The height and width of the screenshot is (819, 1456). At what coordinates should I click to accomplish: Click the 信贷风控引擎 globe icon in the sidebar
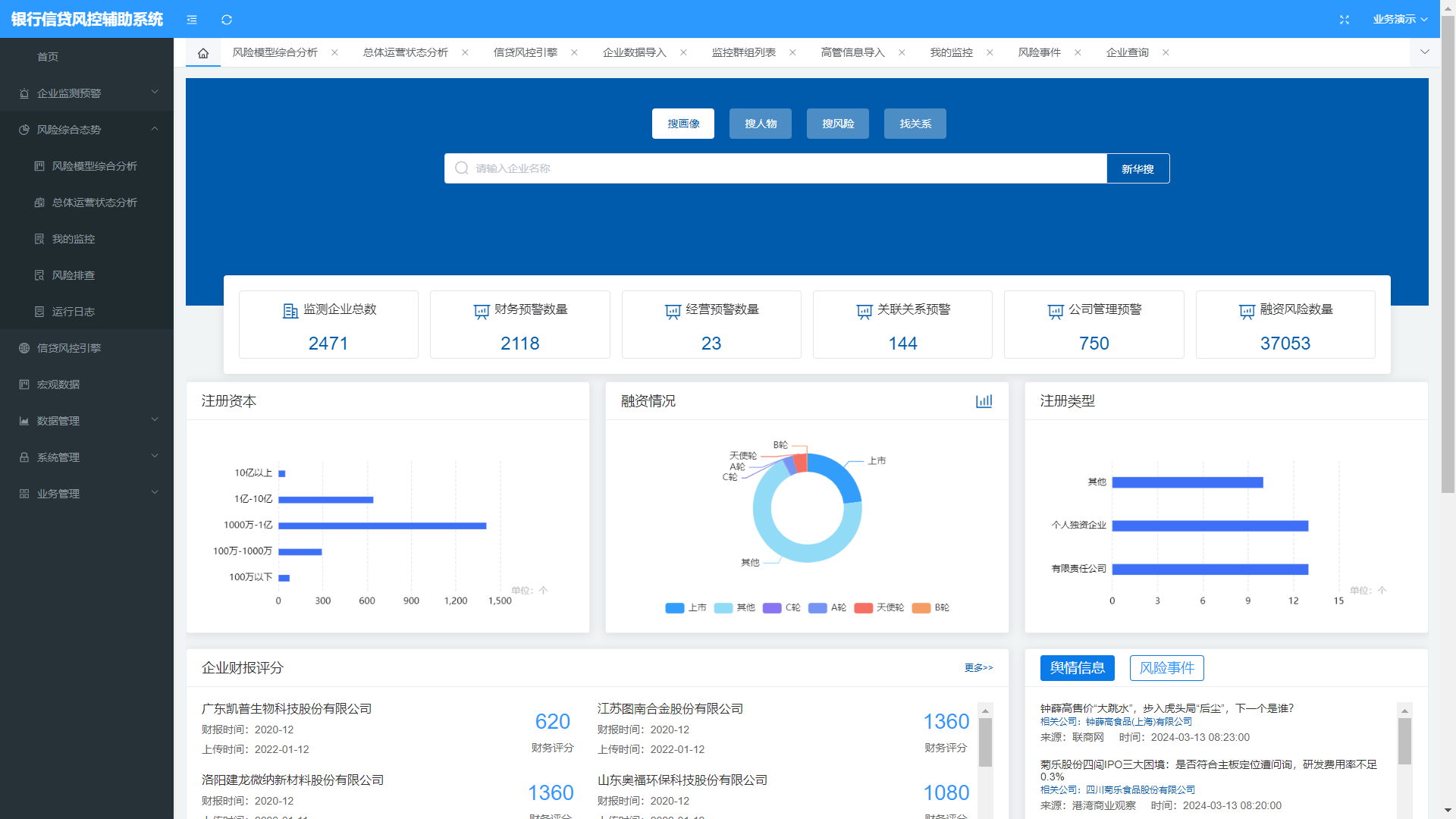click(24, 348)
